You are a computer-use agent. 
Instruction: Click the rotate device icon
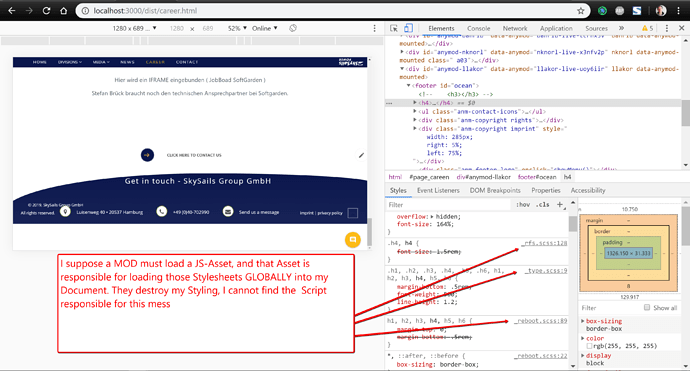293,28
